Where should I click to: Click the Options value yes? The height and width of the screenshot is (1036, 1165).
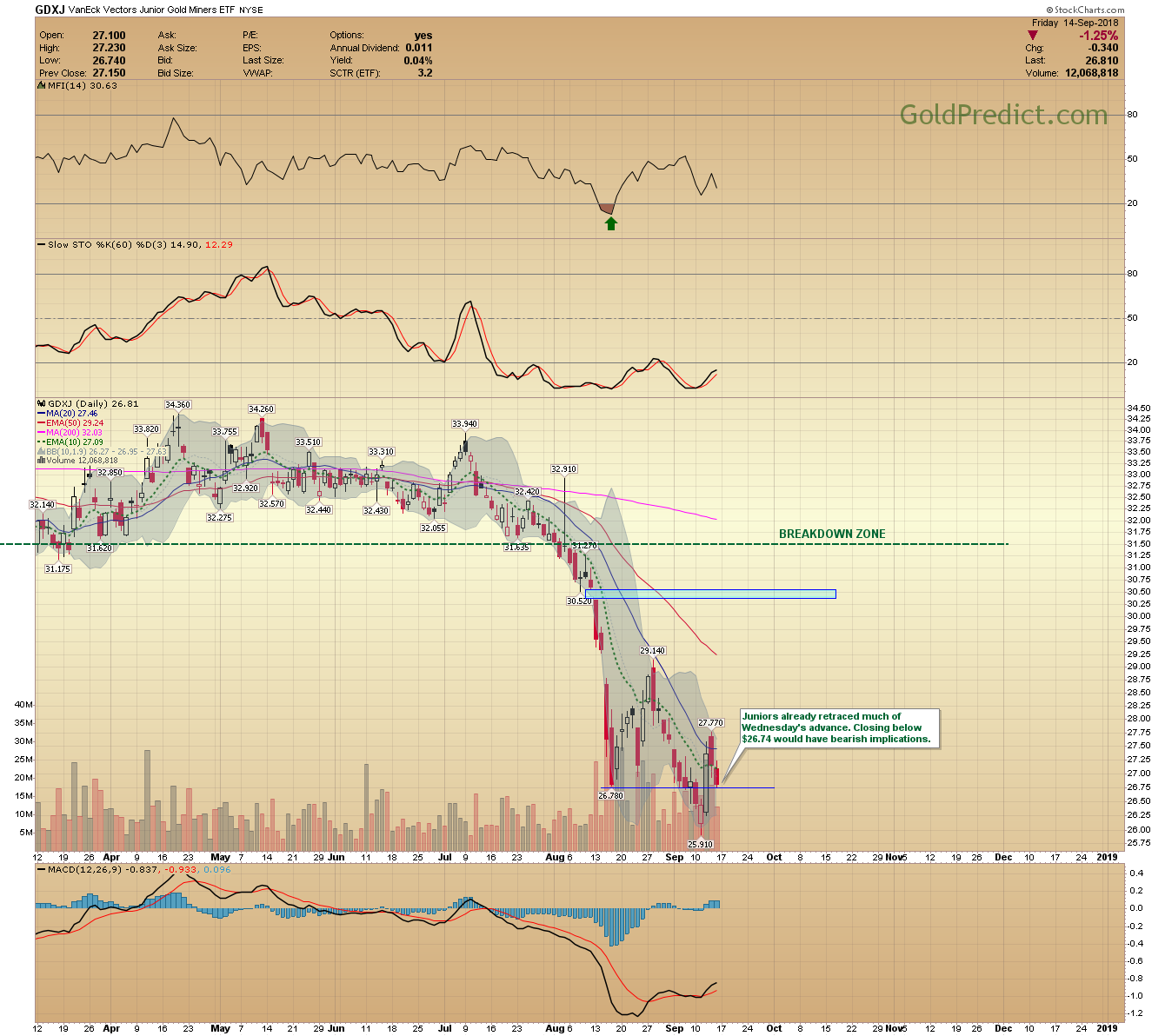[423, 36]
